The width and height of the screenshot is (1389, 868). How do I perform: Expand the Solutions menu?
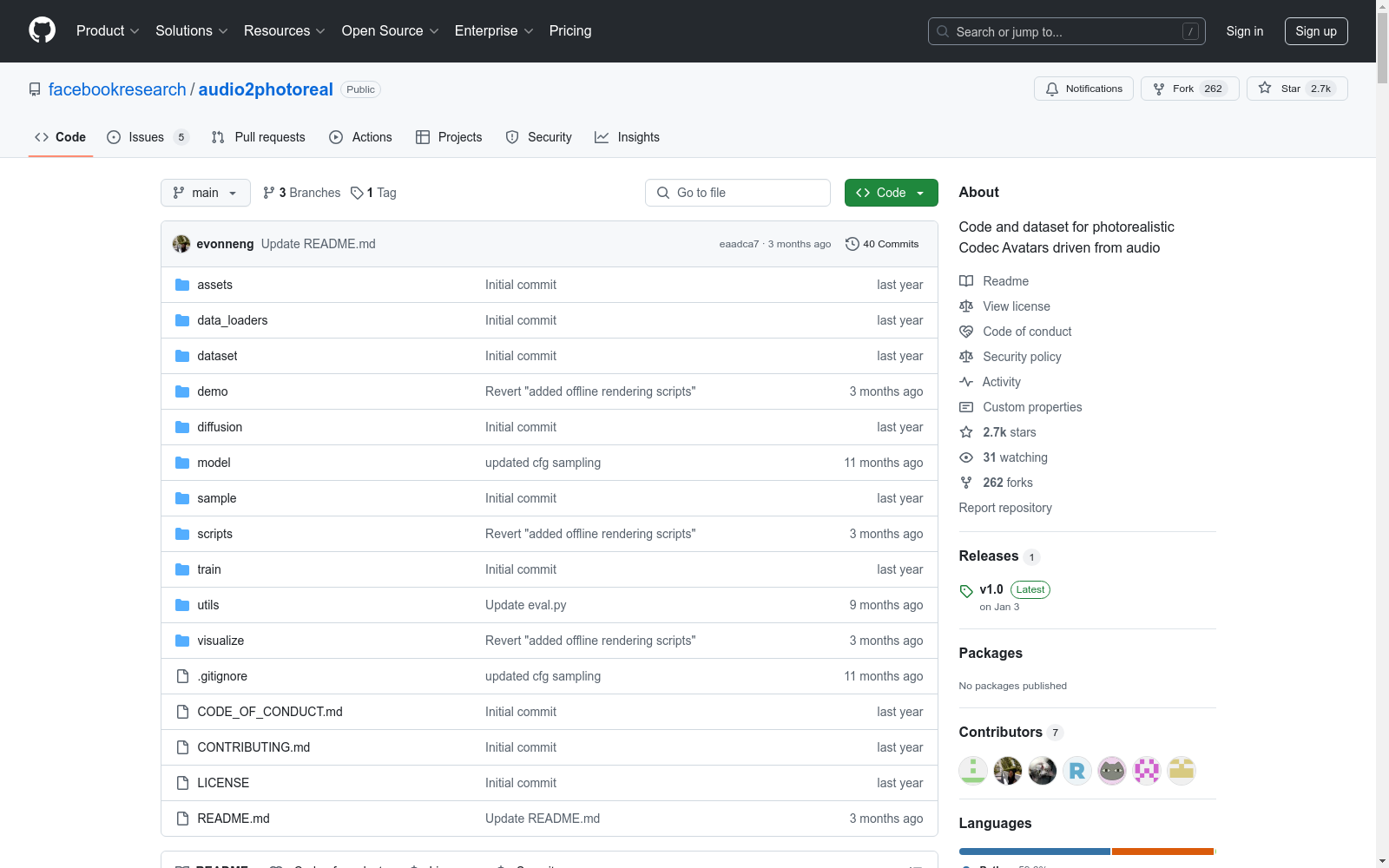192,30
